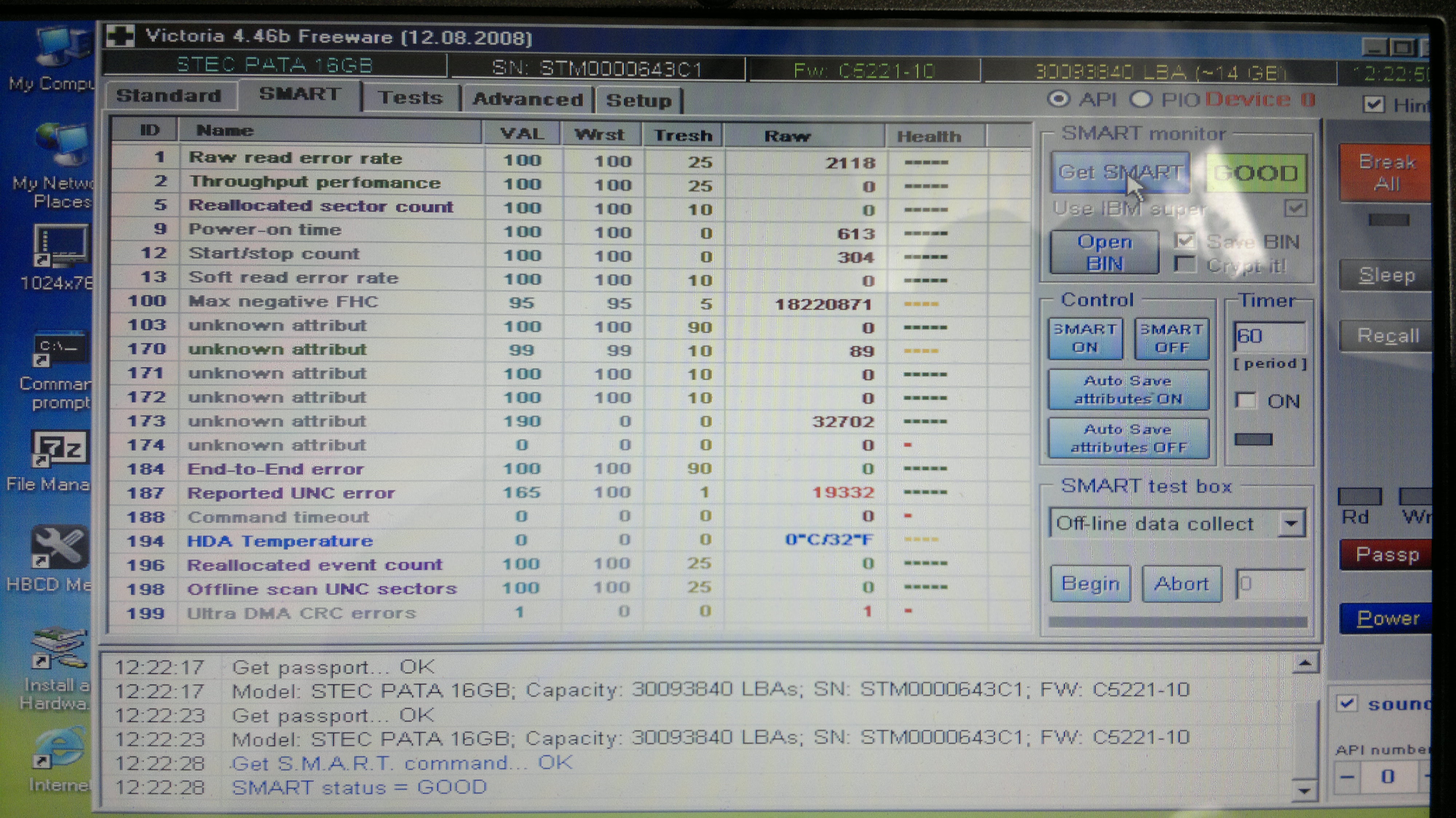
Task: Click the timer period input field
Action: coord(1268,336)
